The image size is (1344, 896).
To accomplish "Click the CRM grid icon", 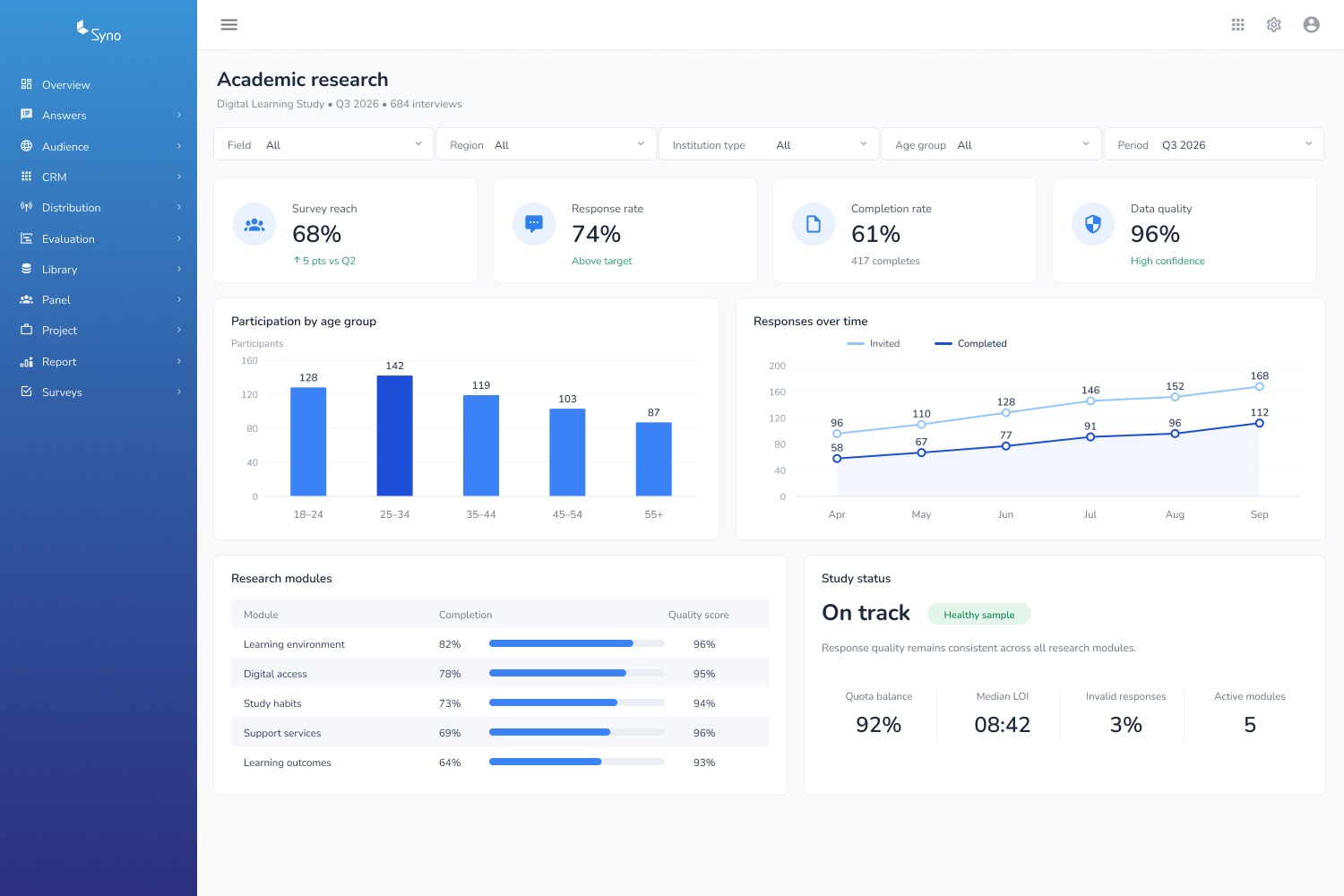I will coord(26,177).
